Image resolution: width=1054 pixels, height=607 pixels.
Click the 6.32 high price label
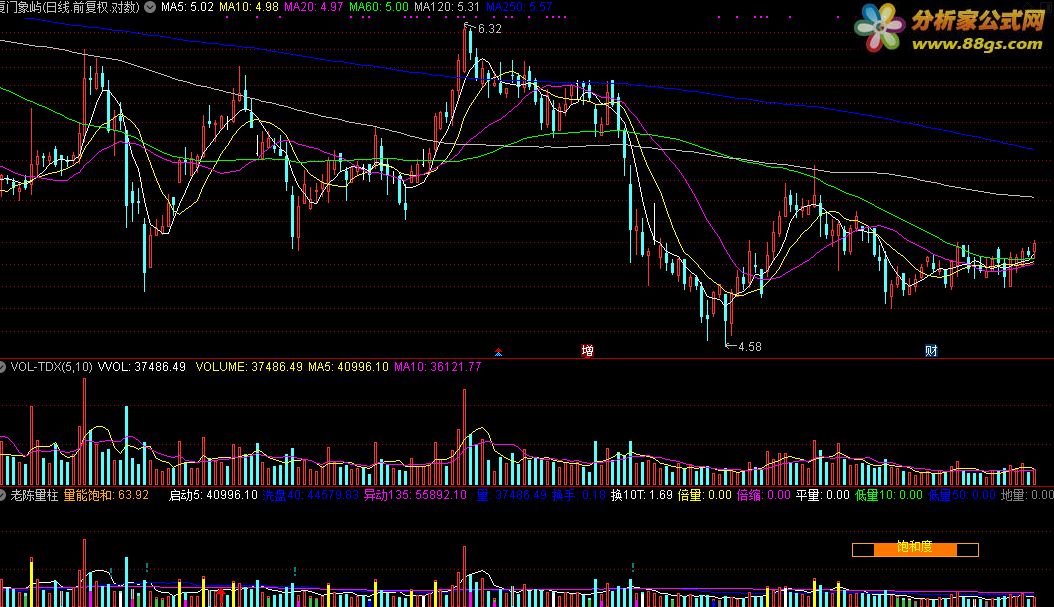(489, 29)
